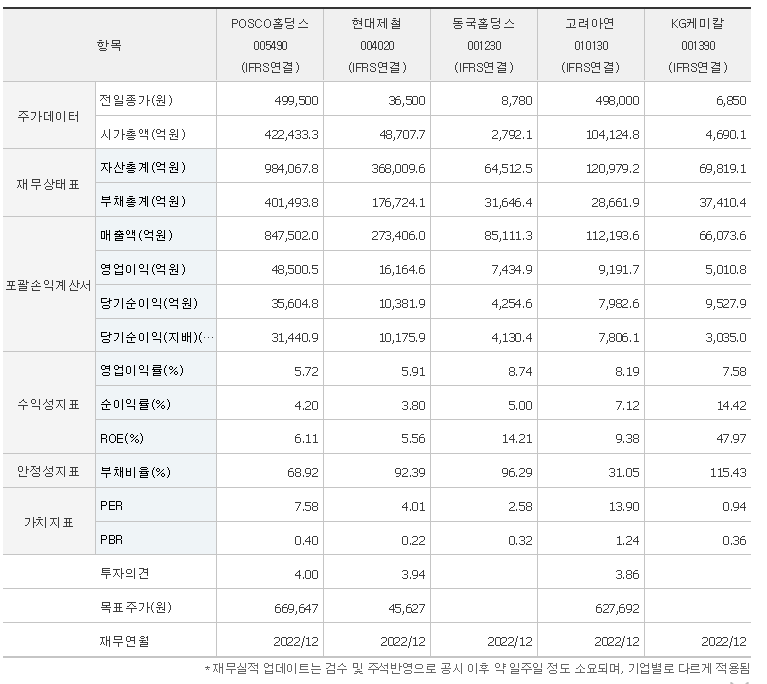The image size is (767, 684).
Task: Click the 순이익률(%) row label
Action: (x=135, y=405)
